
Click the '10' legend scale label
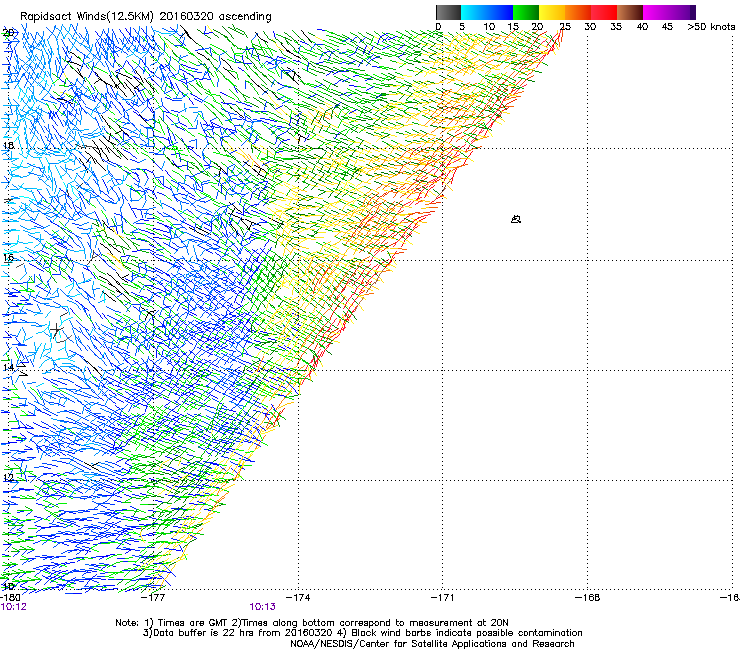[489, 26]
